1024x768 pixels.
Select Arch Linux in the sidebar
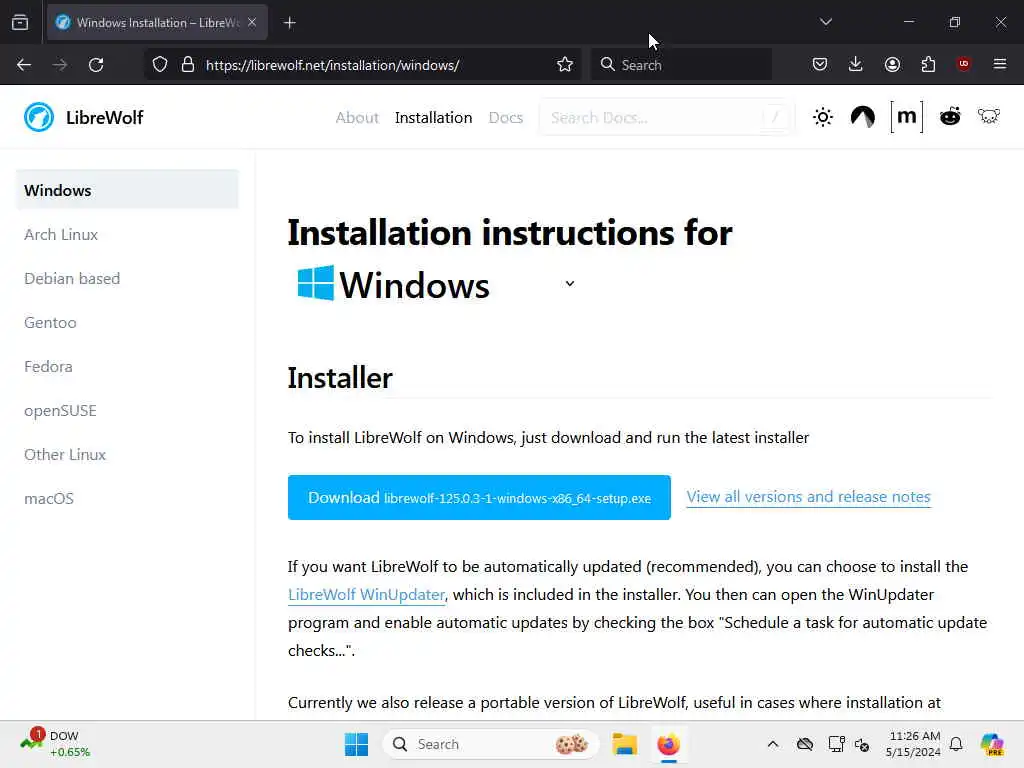pyautogui.click(x=61, y=234)
